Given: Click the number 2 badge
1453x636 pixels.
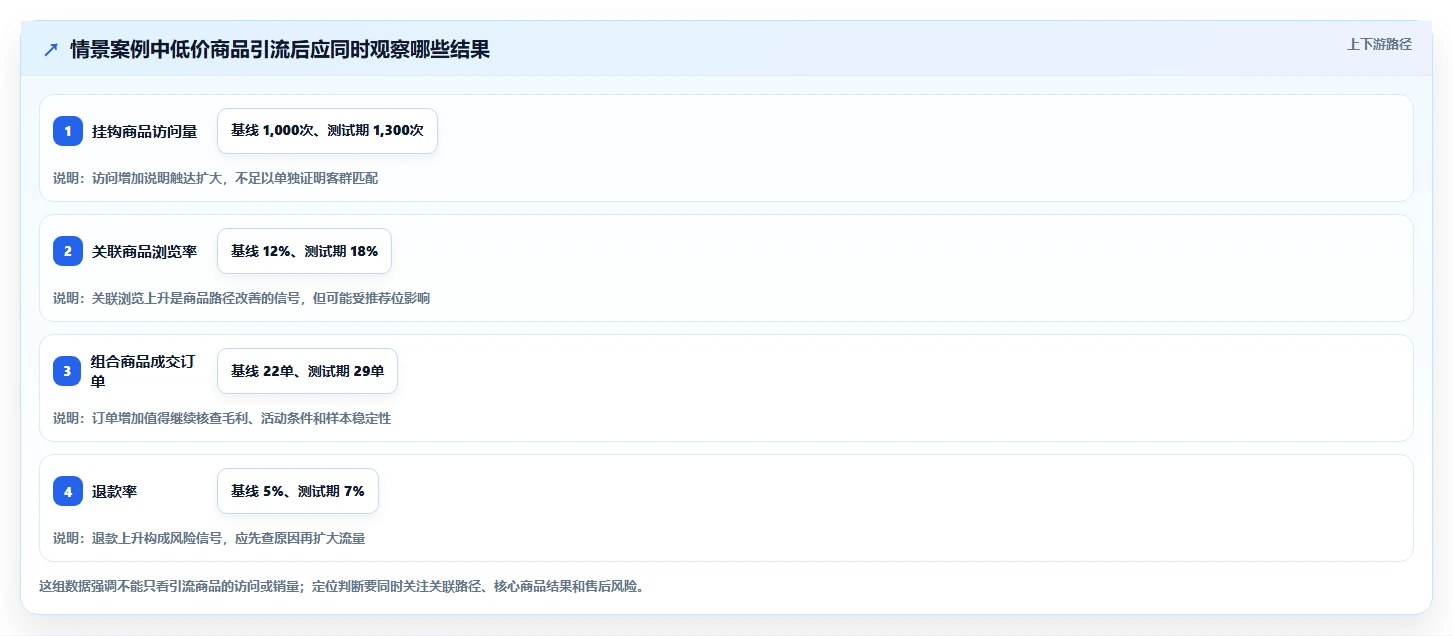Looking at the screenshot, I should coord(68,251).
